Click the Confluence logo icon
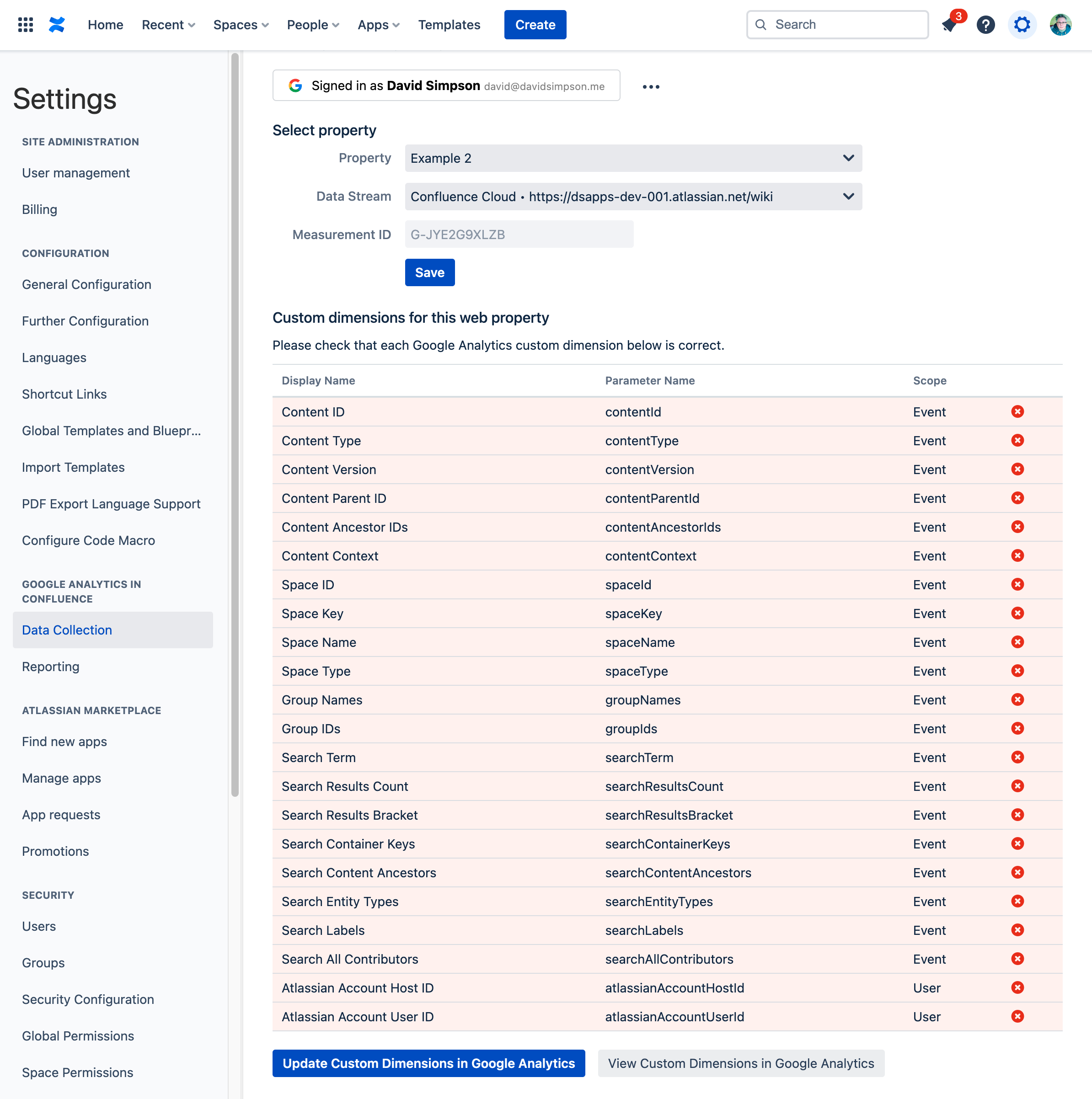The image size is (1092, 1099). pyautogui.click(x=57, y=25)
